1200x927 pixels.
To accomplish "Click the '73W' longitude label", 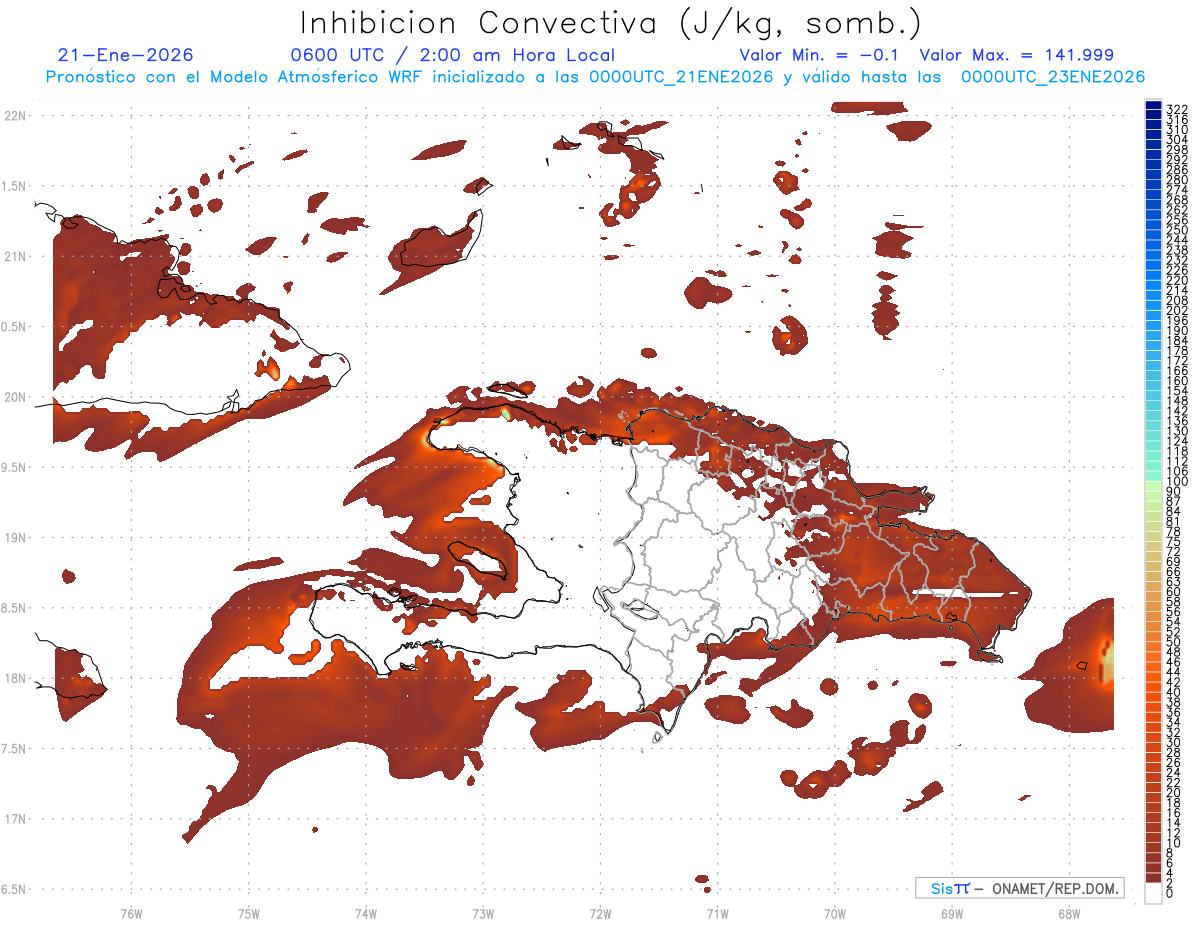I will pos(483,913).
